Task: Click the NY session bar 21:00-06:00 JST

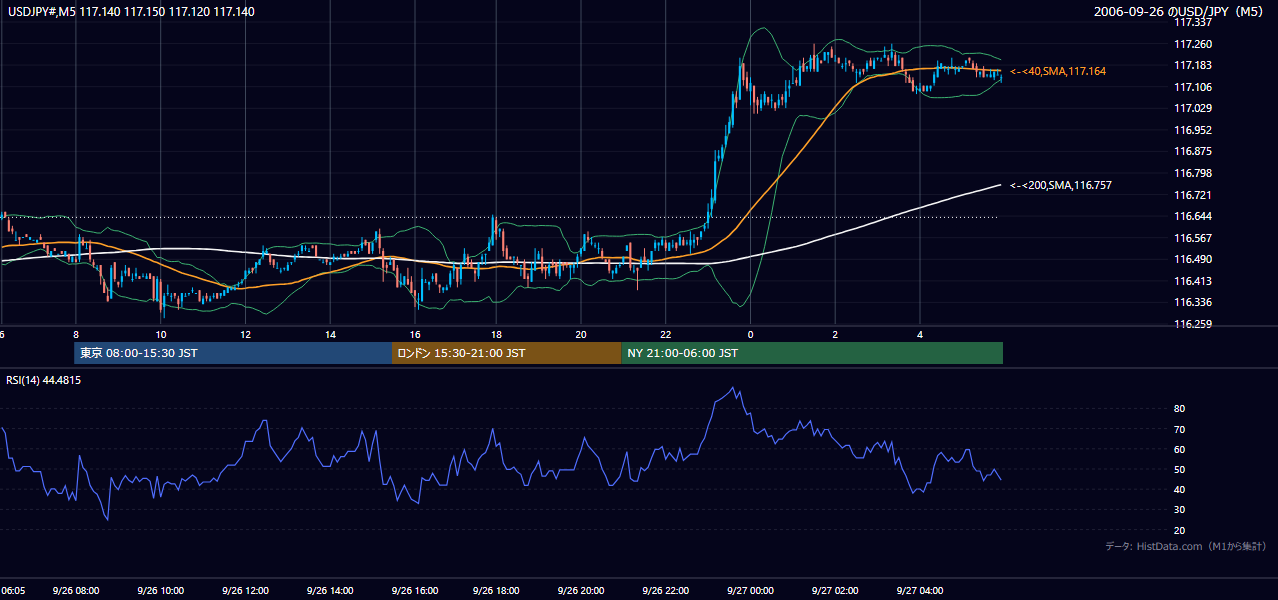Action: (x=812, y=353)
